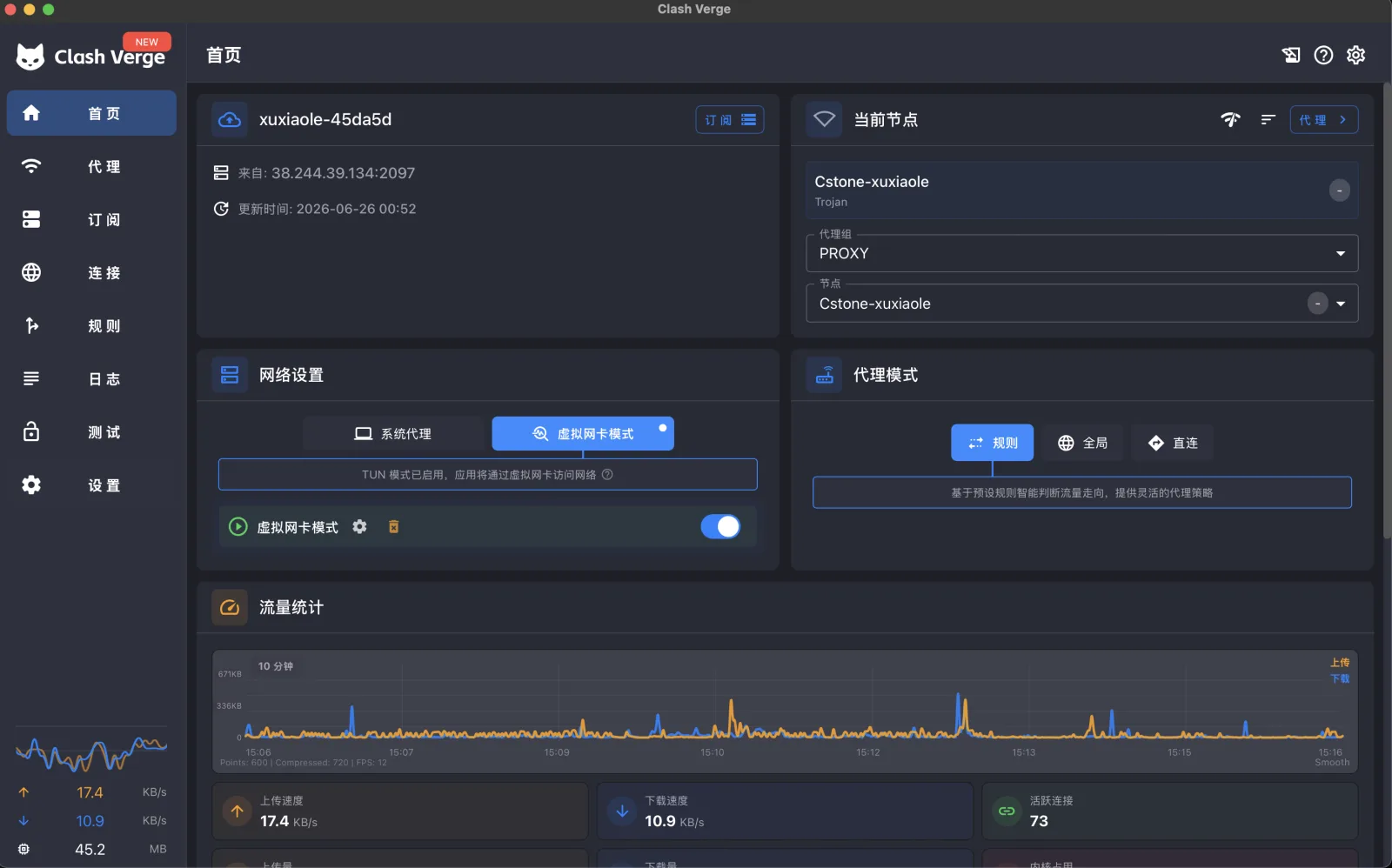Click the signal test icon beside 当前节点
Image resolution: width=1392 pixels, height=868 pixels.
(1230, 119)
